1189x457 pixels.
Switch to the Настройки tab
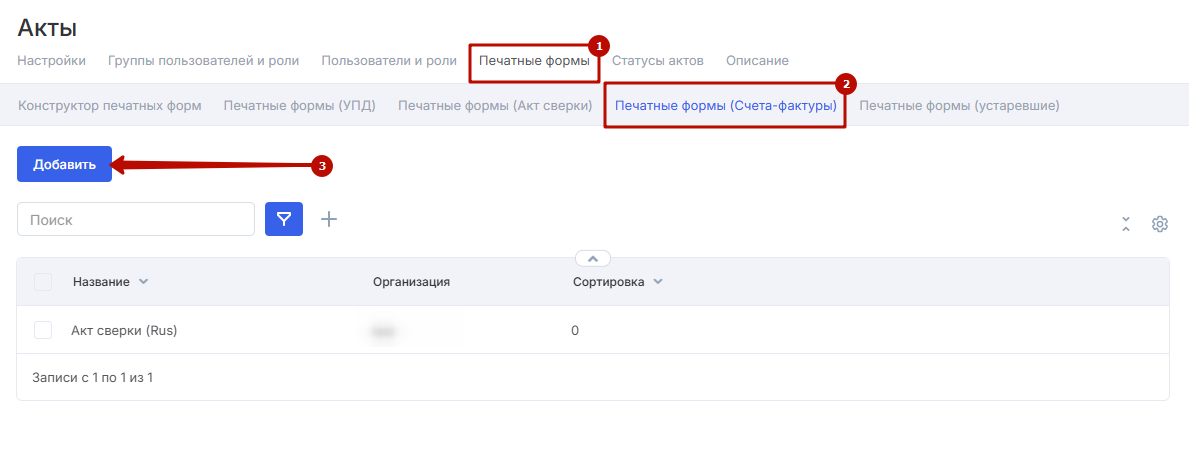(51, 60)
